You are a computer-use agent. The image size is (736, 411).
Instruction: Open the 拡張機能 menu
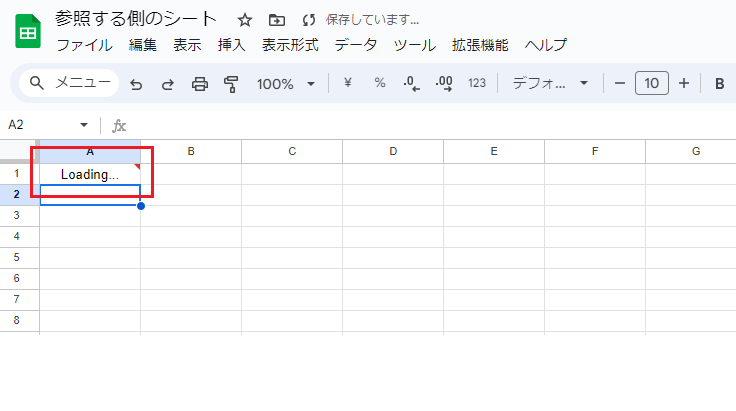[480, 45]
